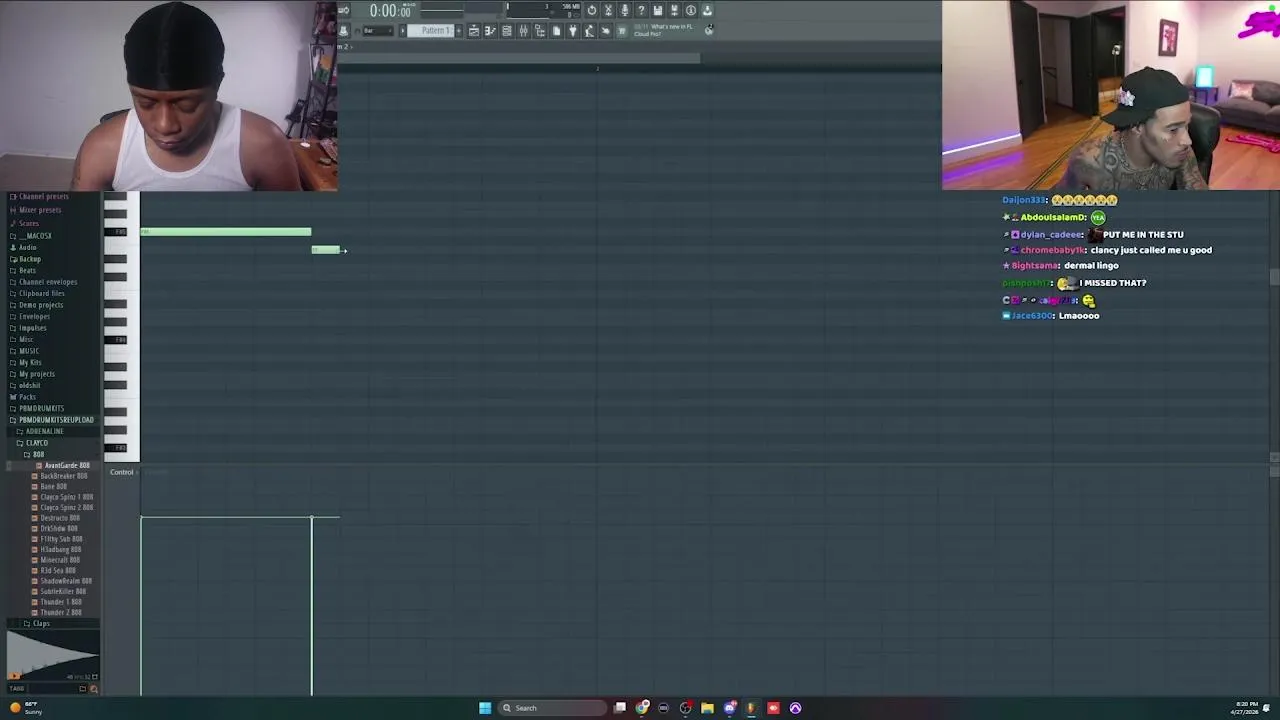The width and height of the screenshot is (1280, 720).
Task: Open the Bar snap dropdown
Action: tap(378, 31)
